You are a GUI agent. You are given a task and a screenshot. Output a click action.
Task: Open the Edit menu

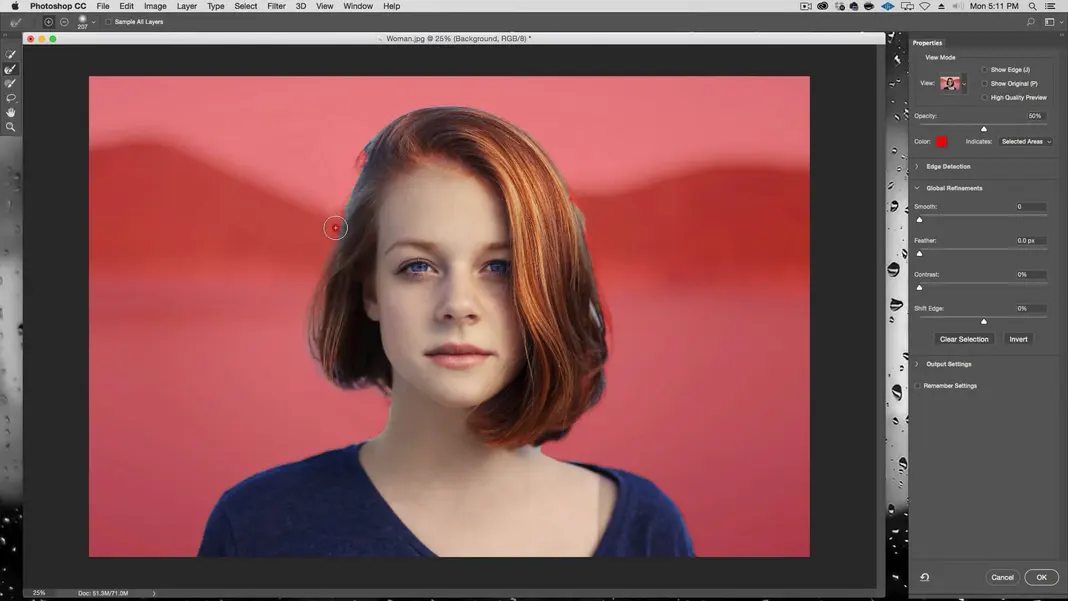[x=127, y=6]
